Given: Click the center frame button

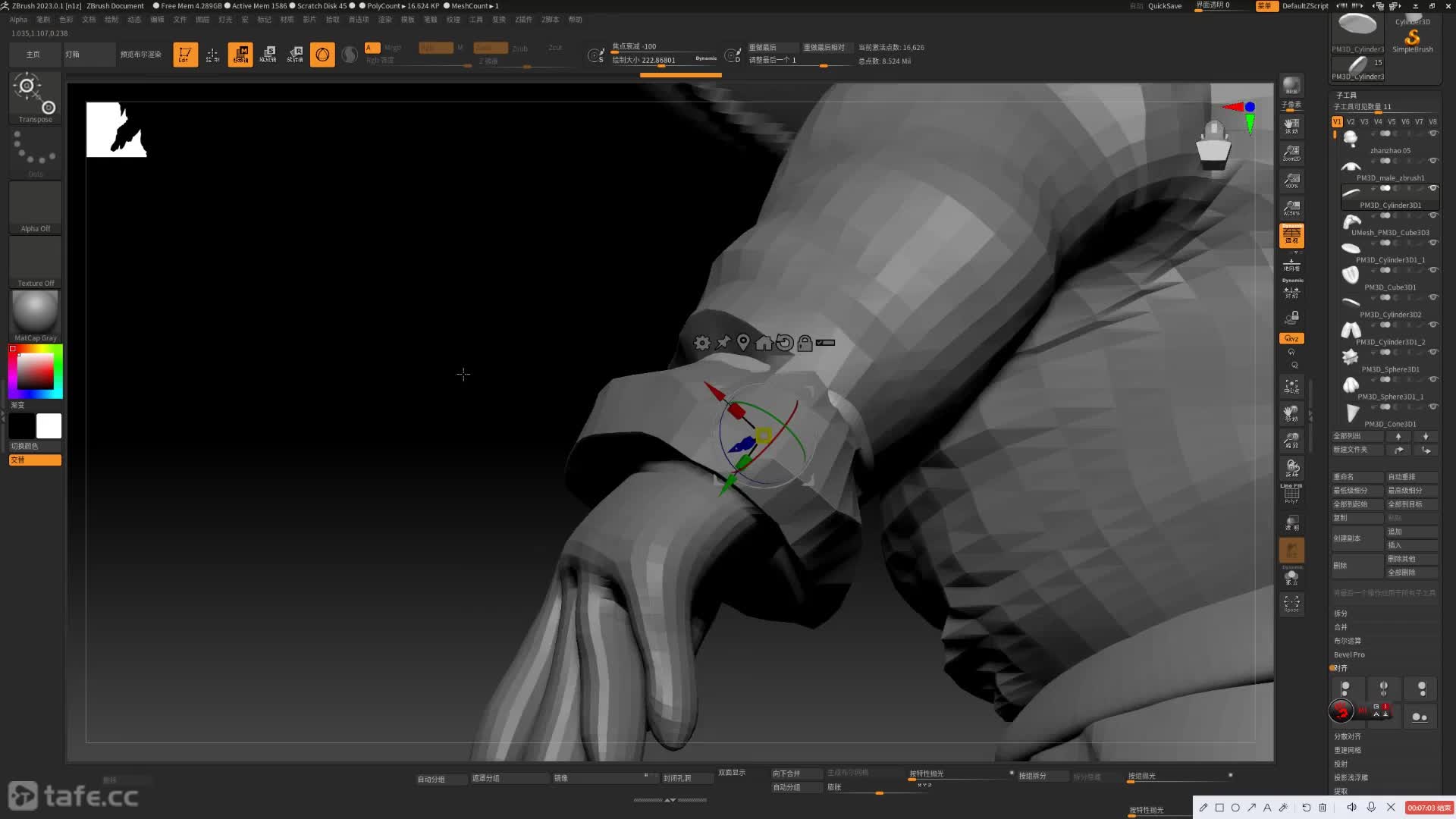Looking at the screenshot, I should [x=1291, y=386].
